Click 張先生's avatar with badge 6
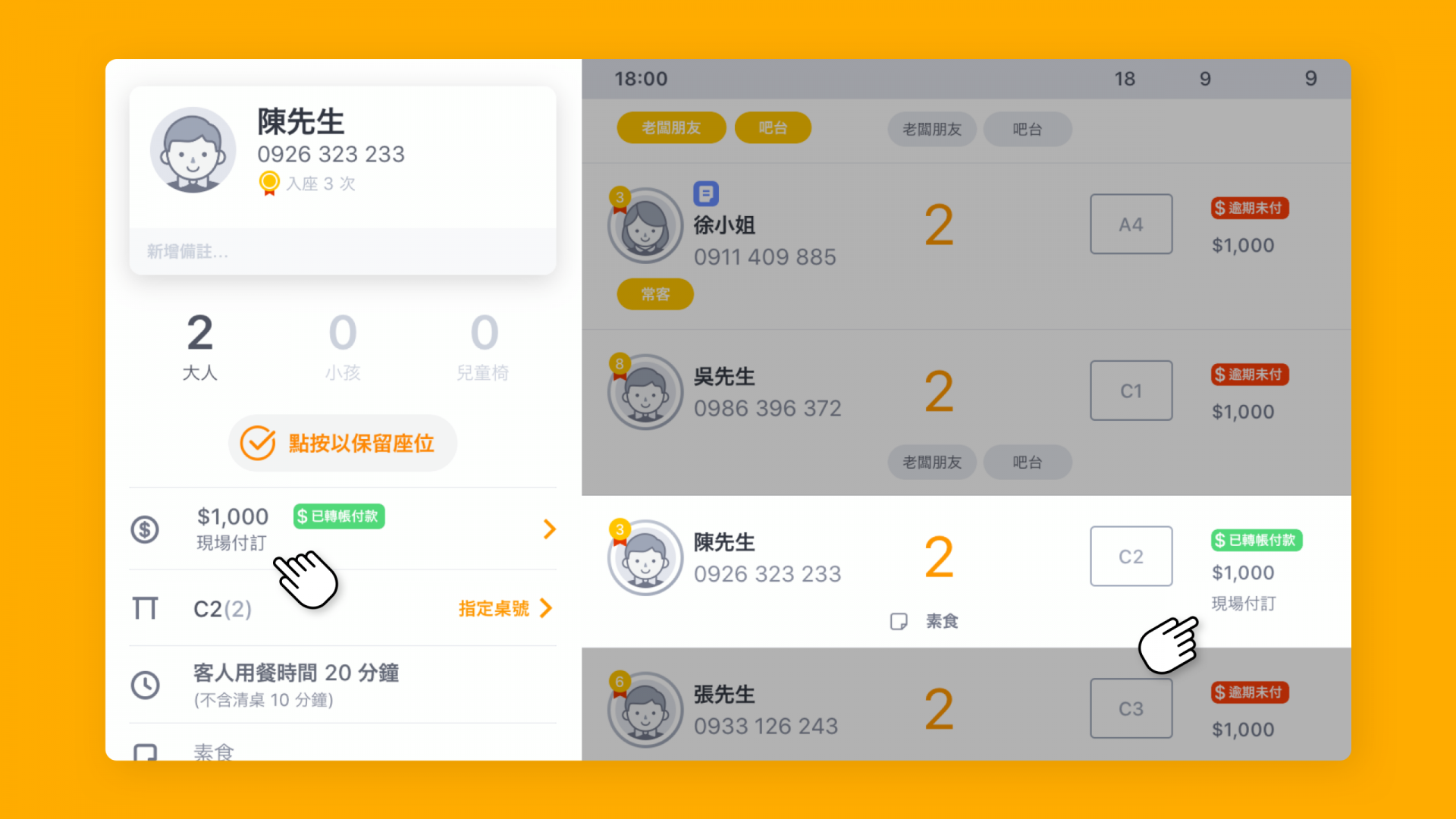 point(645,710)
